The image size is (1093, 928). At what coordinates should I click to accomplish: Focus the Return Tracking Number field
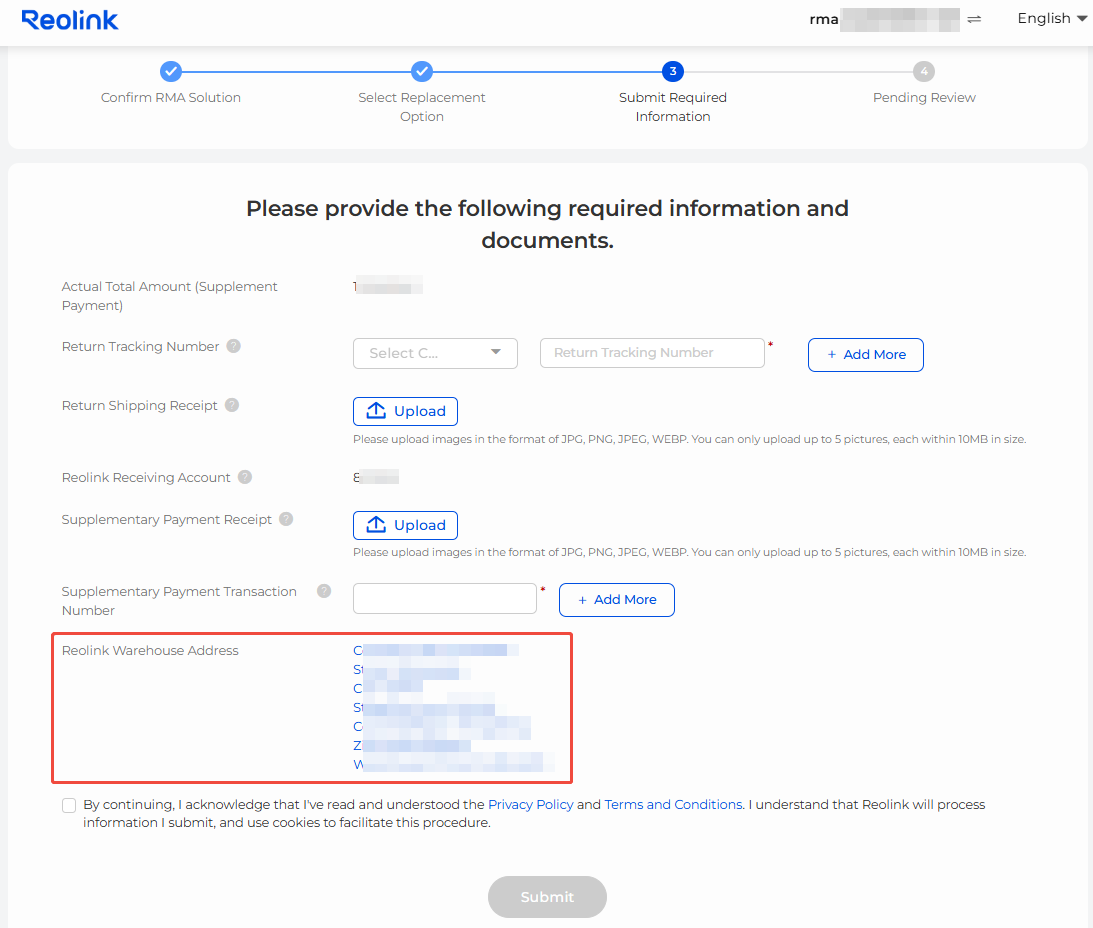[652, 353]
